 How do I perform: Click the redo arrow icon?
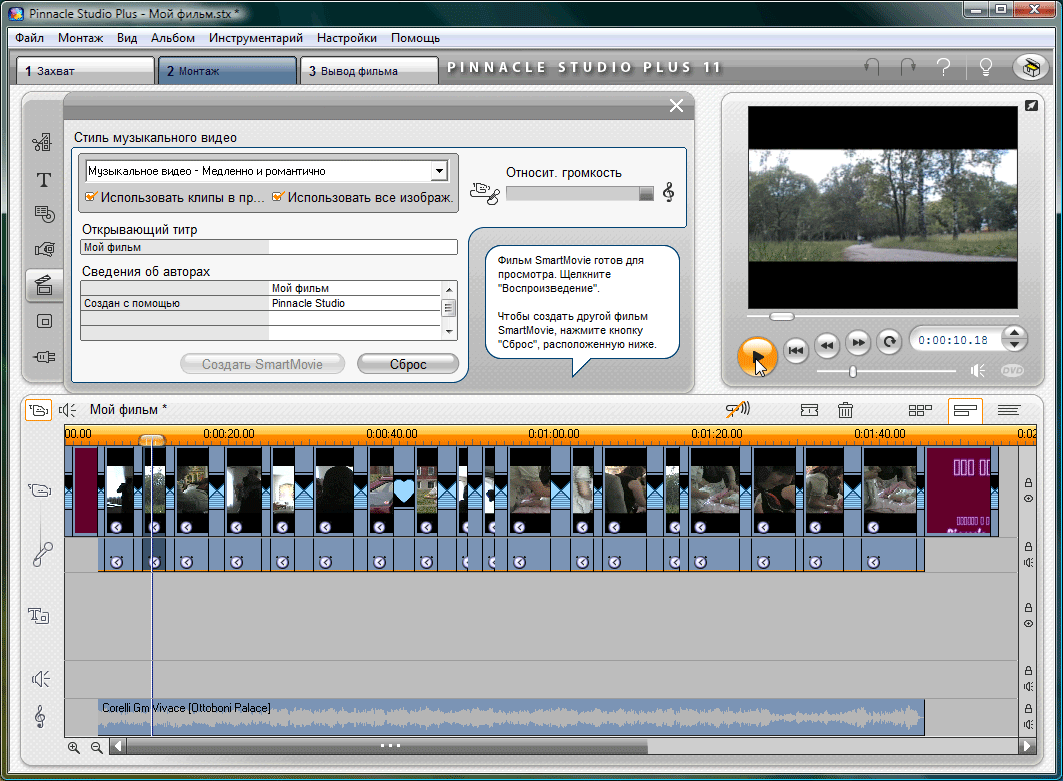pos(908,66)
